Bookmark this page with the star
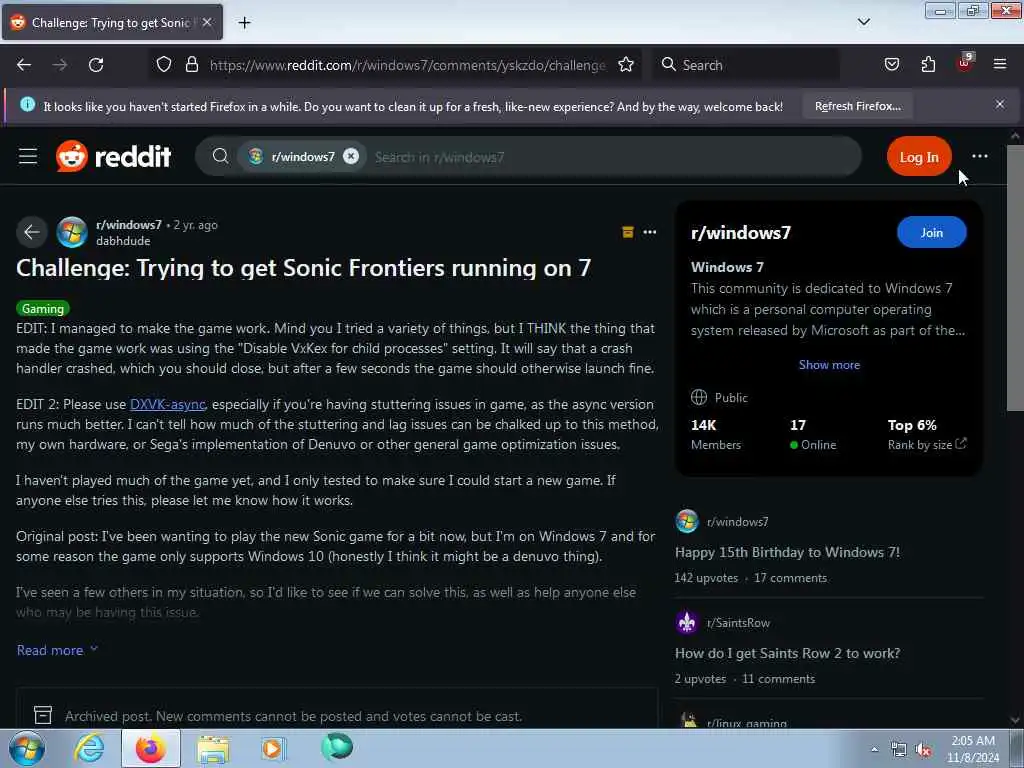Viewport: 1024px width, 768px height. click(626, 65)
